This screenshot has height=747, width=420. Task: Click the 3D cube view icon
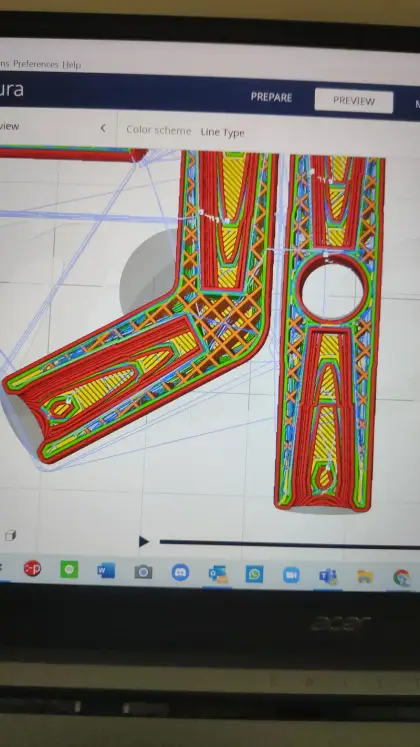point(10,536)
